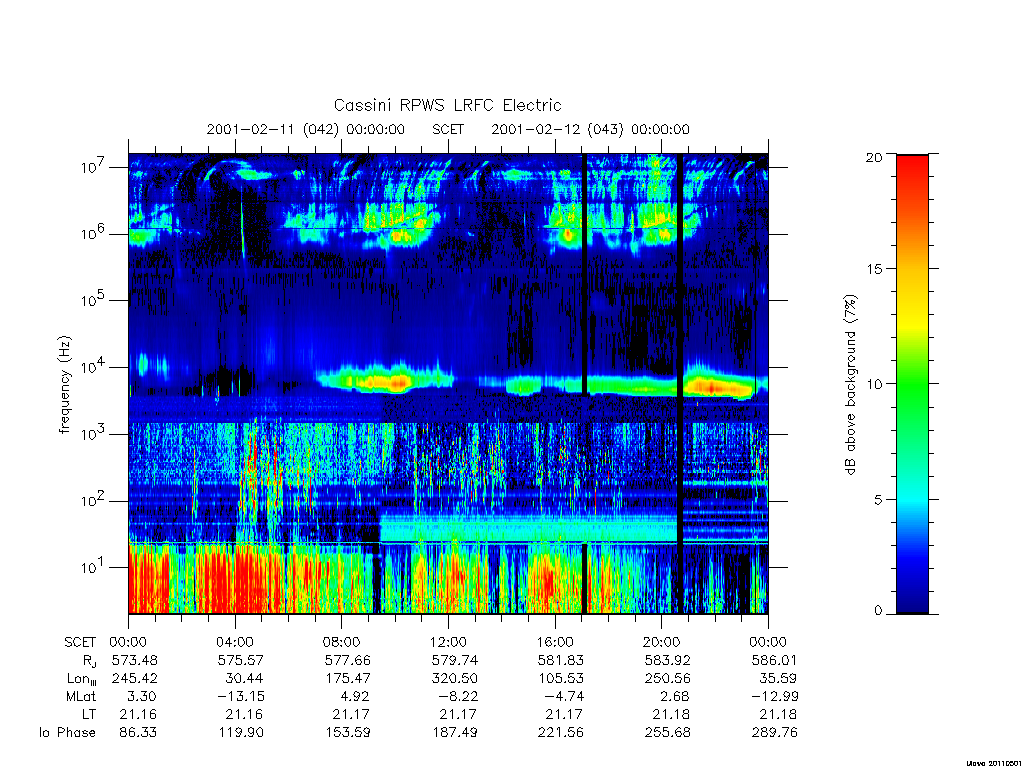The height and width of the screenshot is (768, 1024).
Task: Click the 'LonIII' row label
Action: coord(82,679)
